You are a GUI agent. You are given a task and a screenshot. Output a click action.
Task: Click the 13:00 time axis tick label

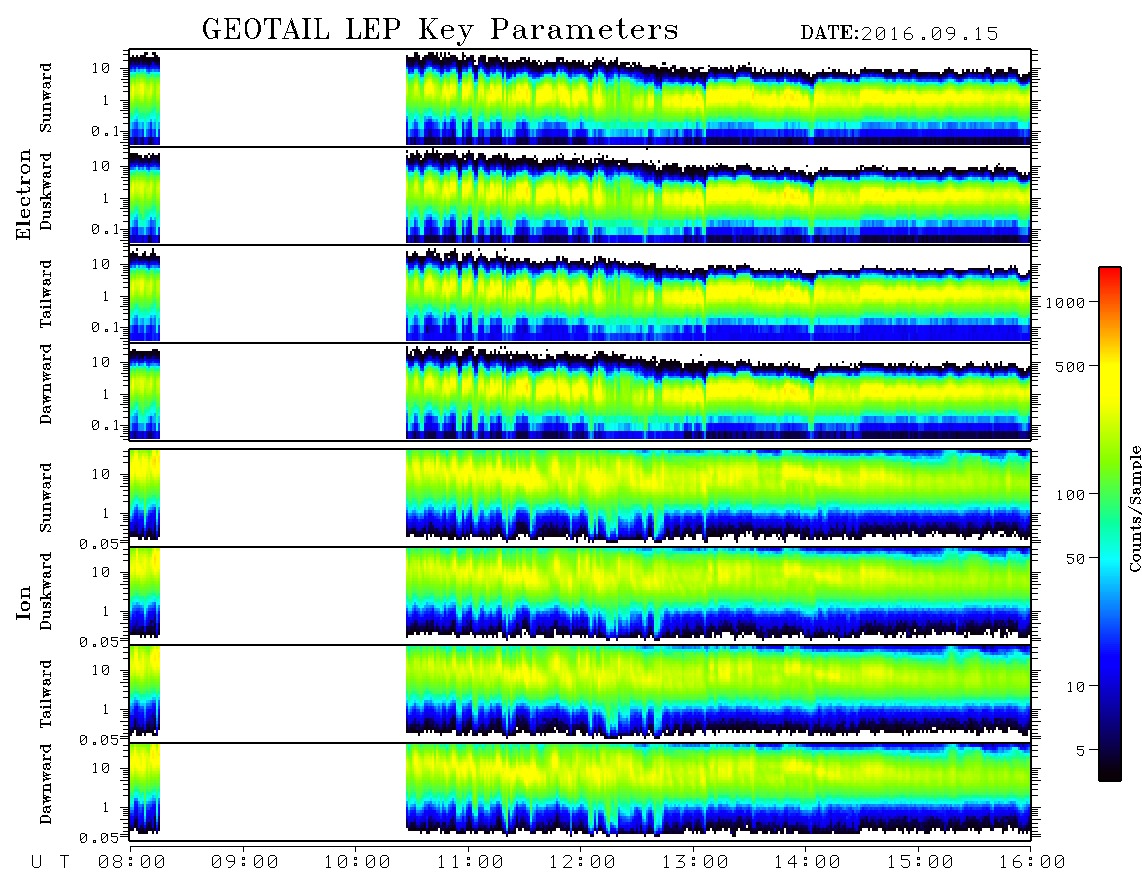(x=695, y=863)
